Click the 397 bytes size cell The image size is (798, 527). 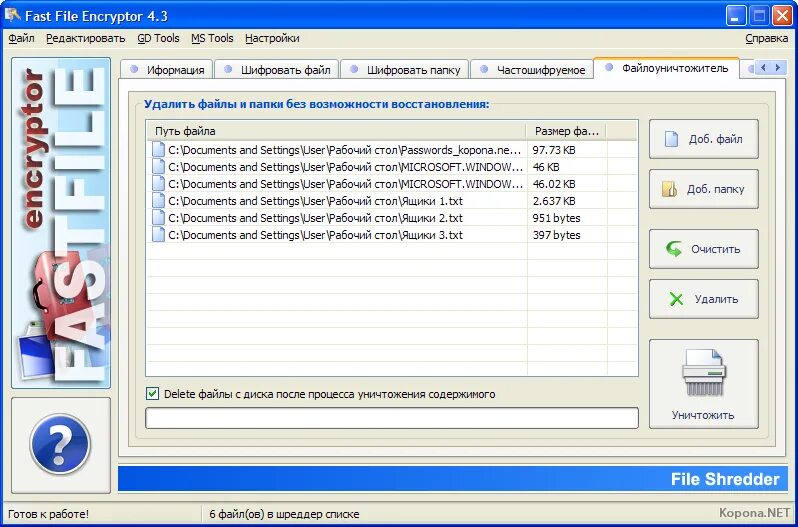click(x=556, y=235)
